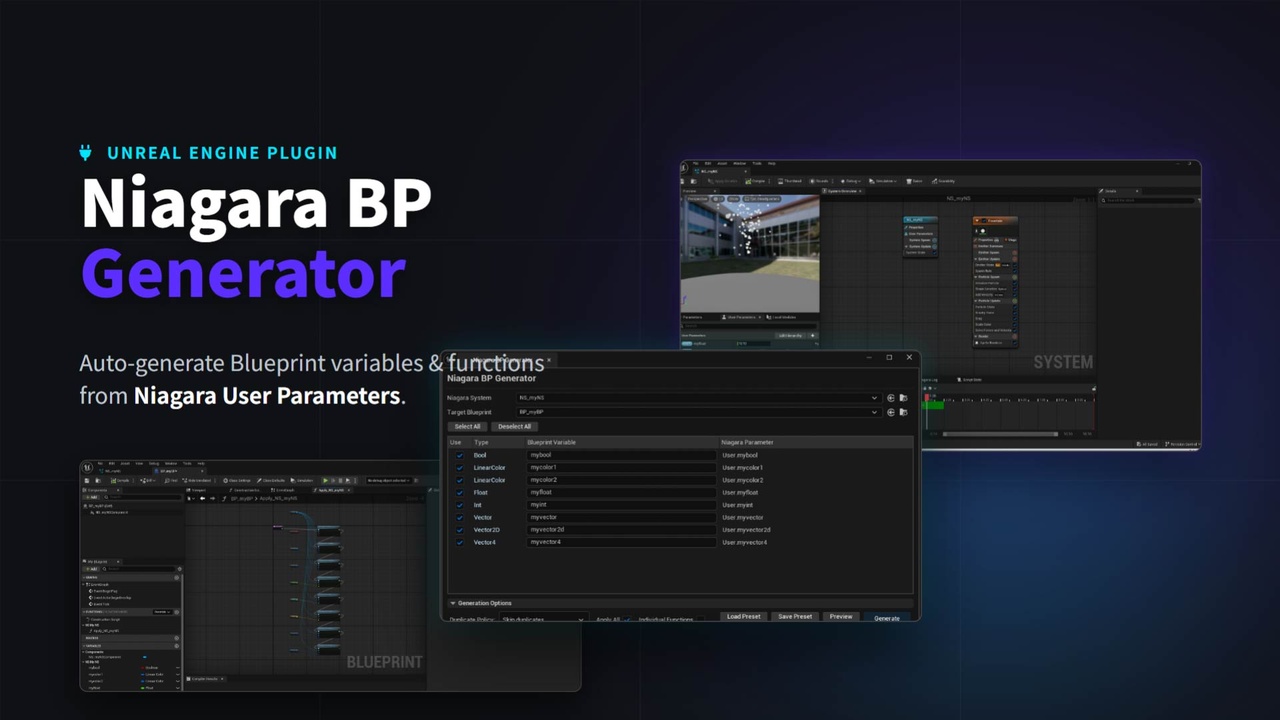
Task: Click plug icon beside Unreal Engine Plugin
Action: click(x=86, y=152)
